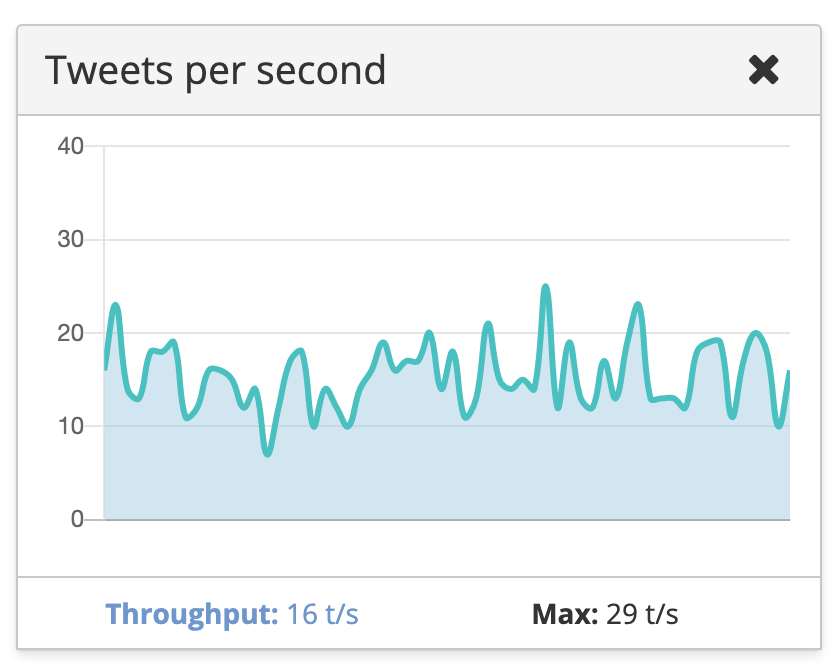Close the Tweets per second widget
This screenshot has height=668, width=840.
[x=763, y=70]
